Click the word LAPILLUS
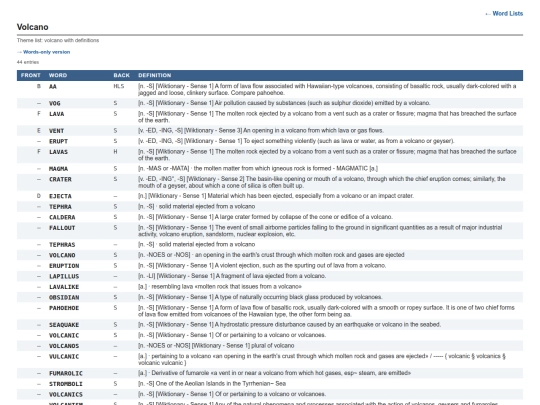The width and height of the screenshot is (540, 405). [x=64, y=277]
